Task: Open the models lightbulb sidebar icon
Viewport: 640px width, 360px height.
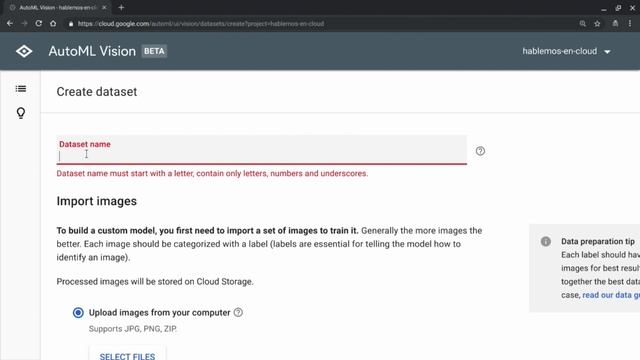Action: point(21,113)
